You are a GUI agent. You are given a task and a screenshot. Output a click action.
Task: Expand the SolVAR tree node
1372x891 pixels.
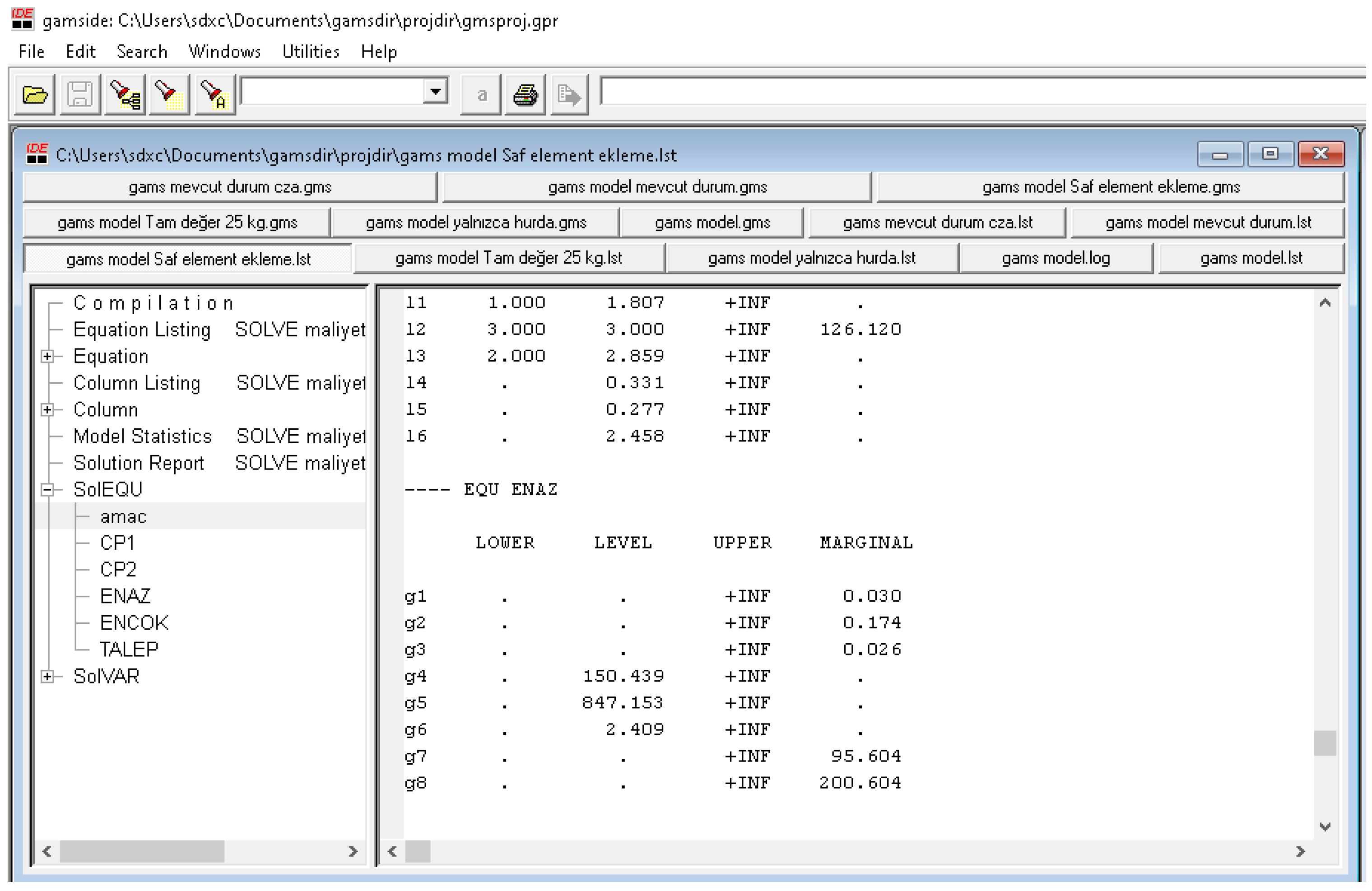[x=47, y=677]
